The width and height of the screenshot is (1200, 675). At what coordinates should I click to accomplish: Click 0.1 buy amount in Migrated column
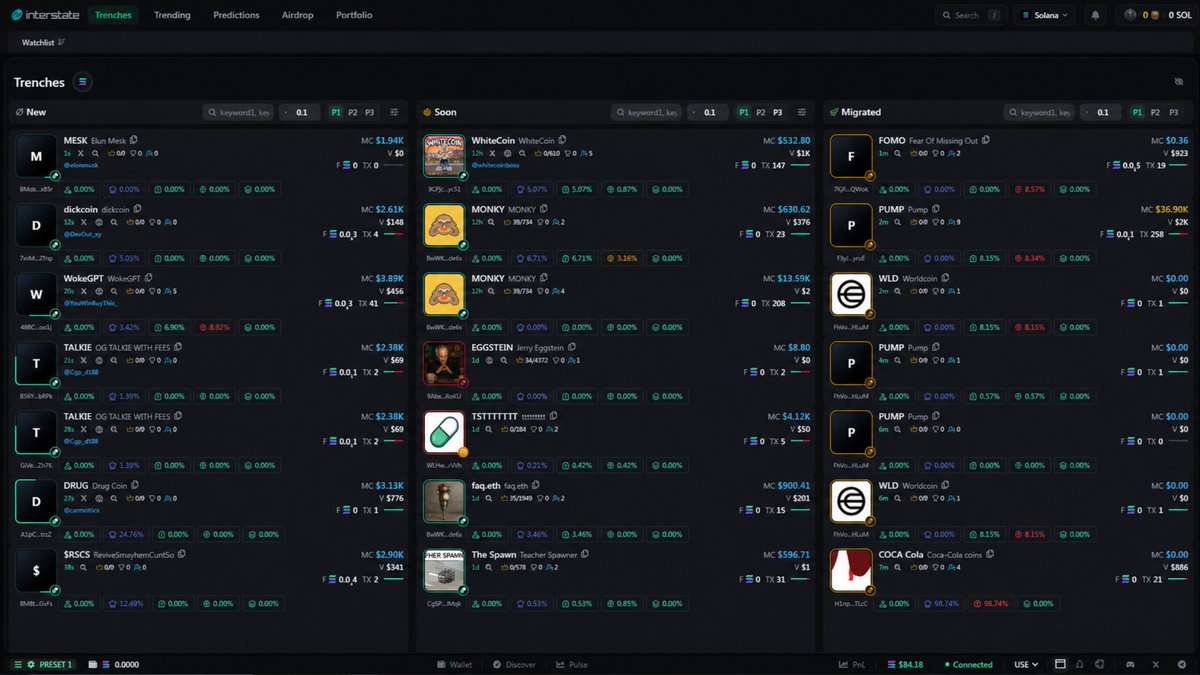coord(1102,112)
